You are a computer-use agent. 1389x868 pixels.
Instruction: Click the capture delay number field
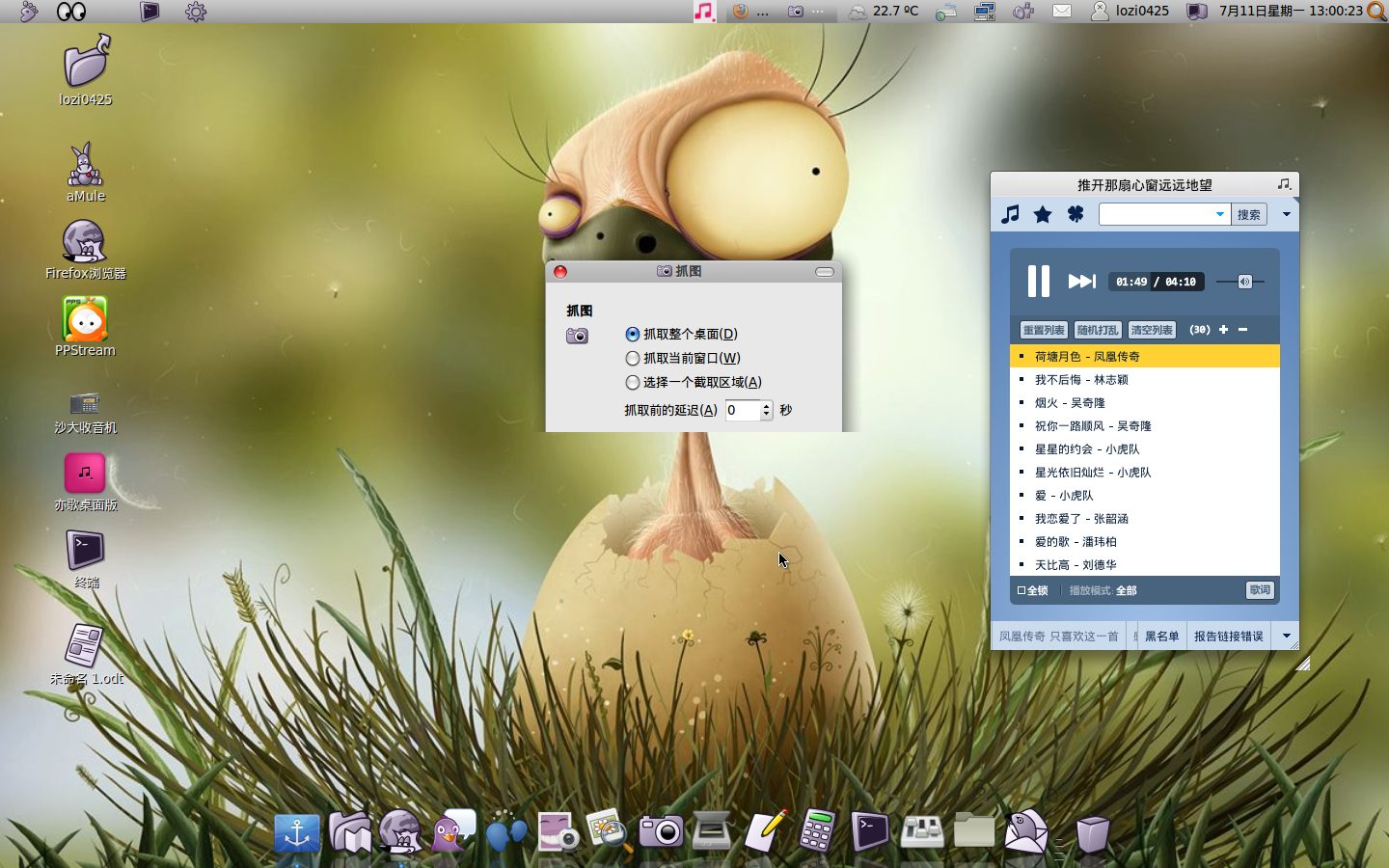[x=742, y=410]
